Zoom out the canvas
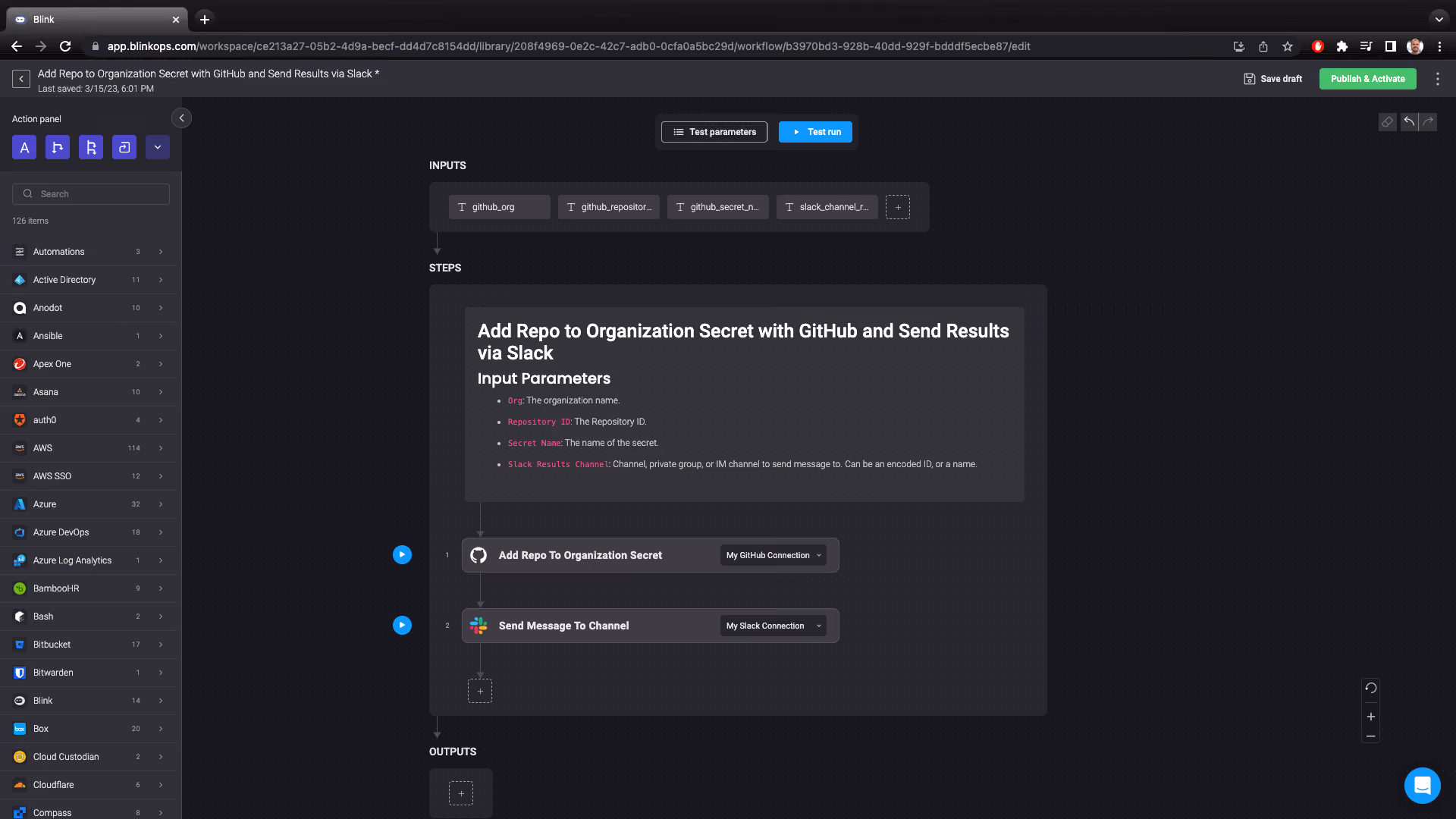The image size is (1456, 819). pyautogui.click(x=1371, y=736)
